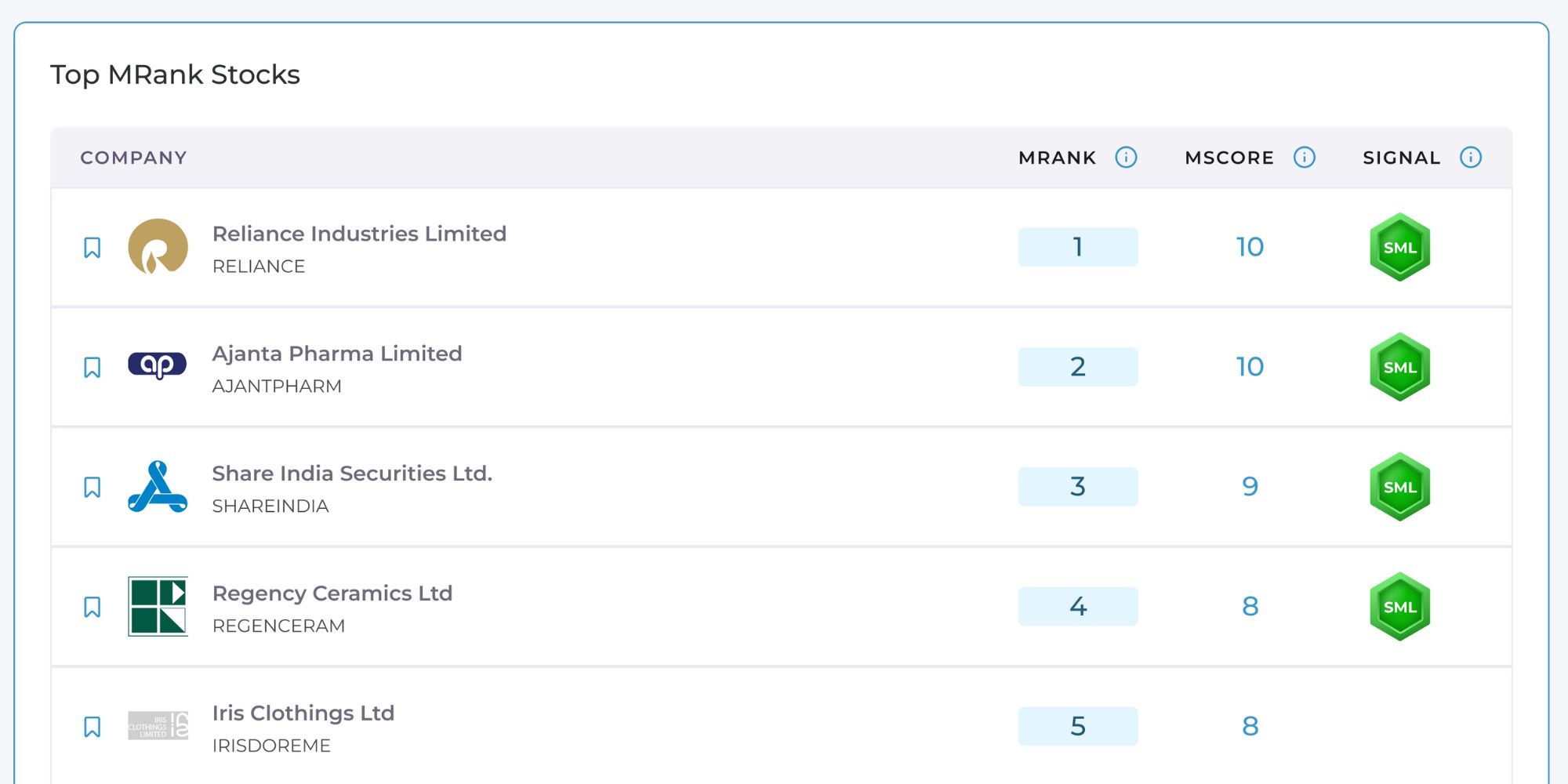The width and height of the screenshot is (1568, 784).
Task: Click Top MRank Stocks heading
Action: click(x=175, y=74)
